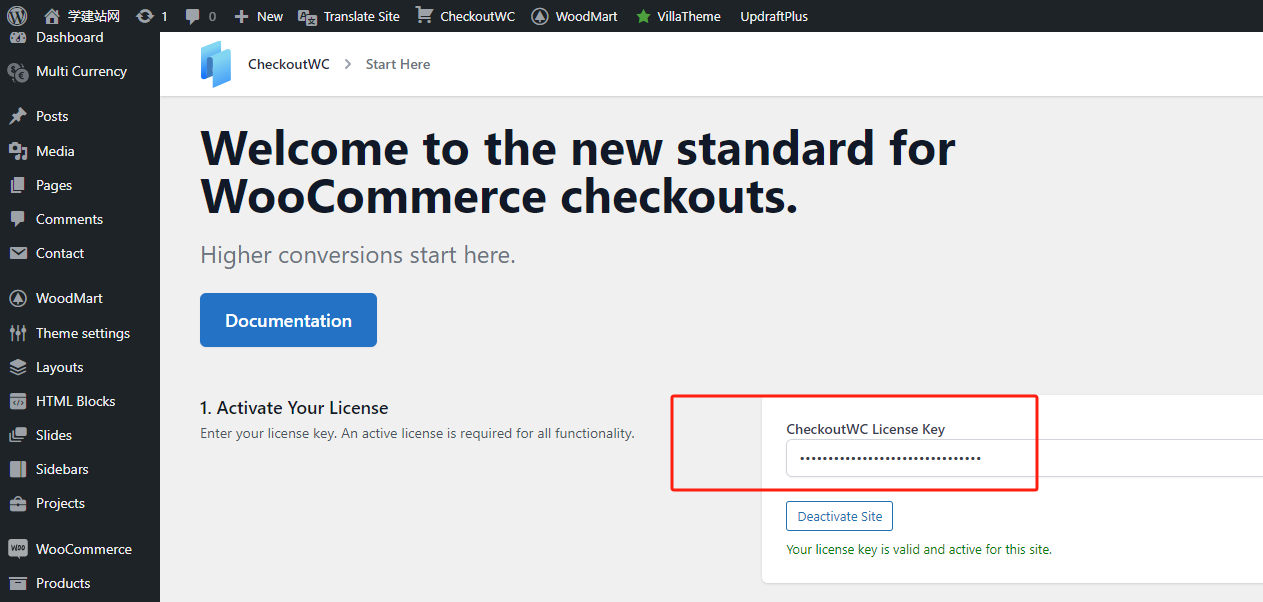This screenshot has width=1263, height=602.
Task: Click the WordPress logo icon in admin bar
Action: [x=17, y=16]
